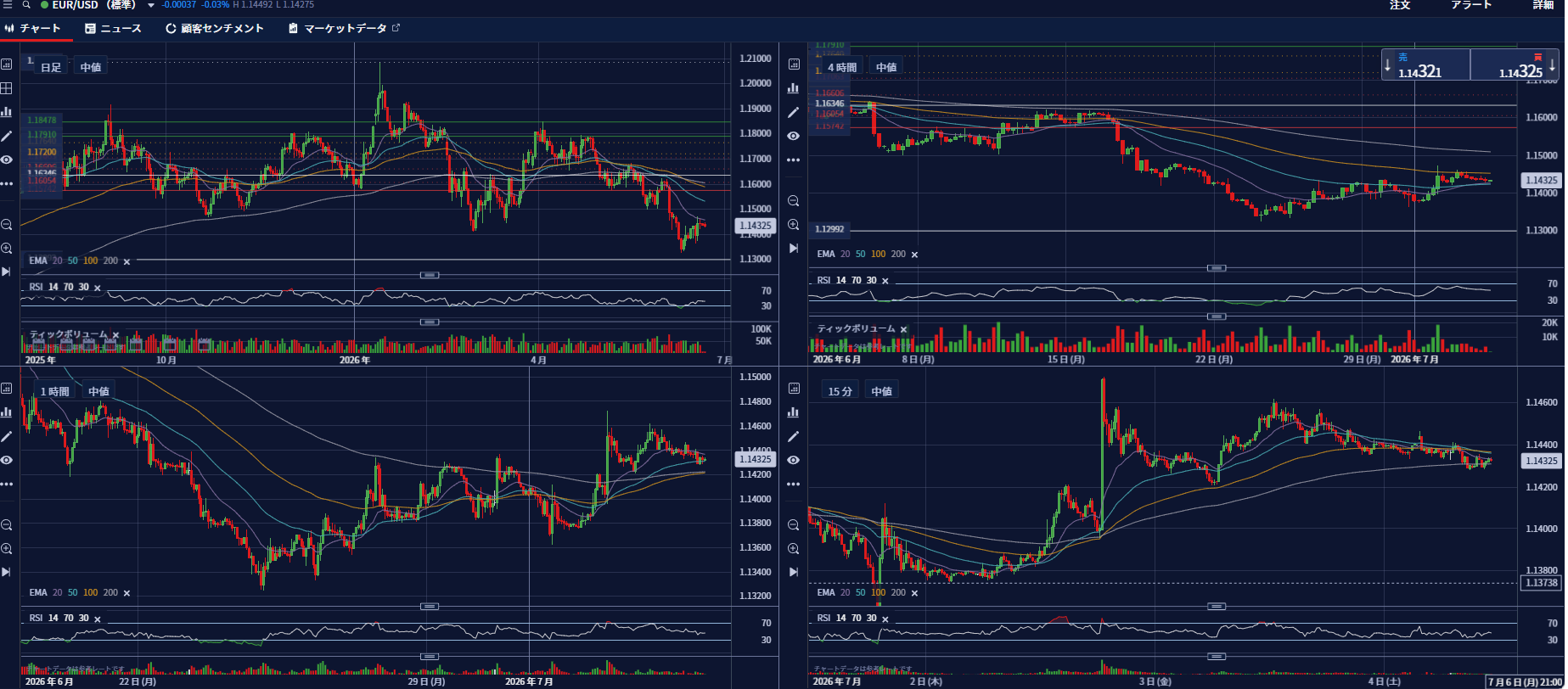Viewport: 1568px width, 689px height.
Task: Select the pencil drawing tool in 15-minute chart
Action: (794, 436)
